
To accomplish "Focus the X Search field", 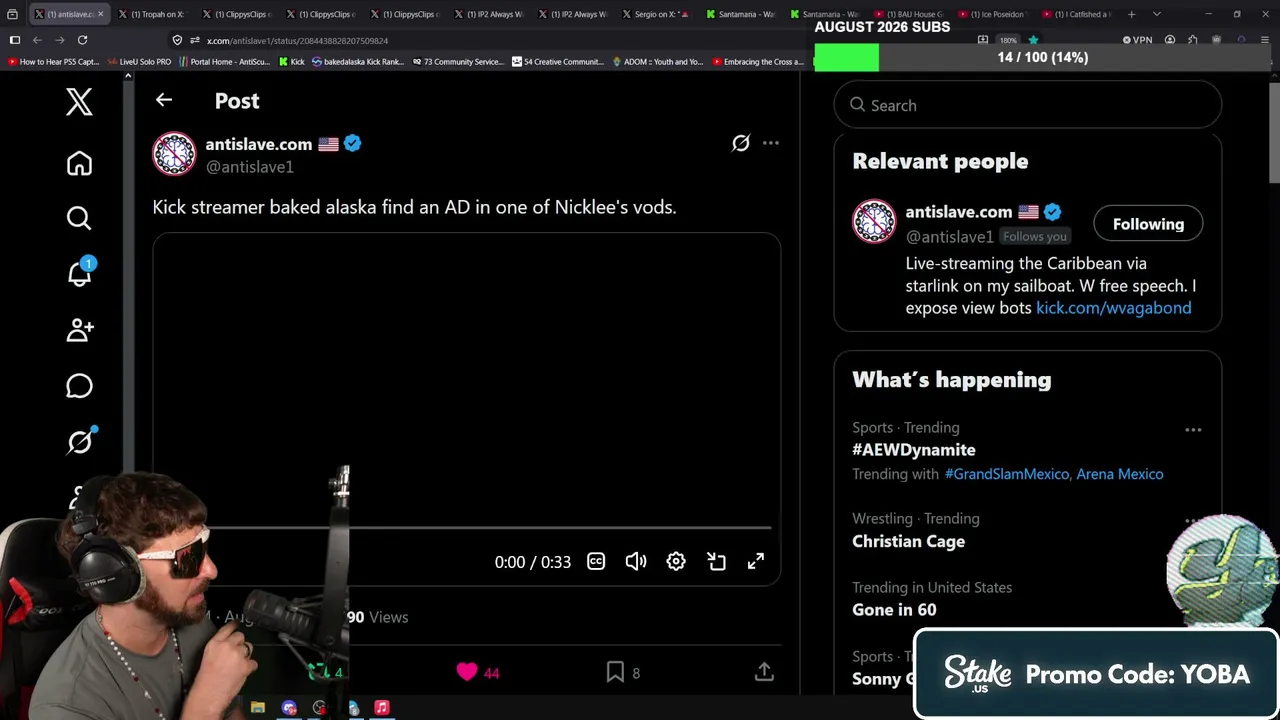I will click(x=1028, y=105).
